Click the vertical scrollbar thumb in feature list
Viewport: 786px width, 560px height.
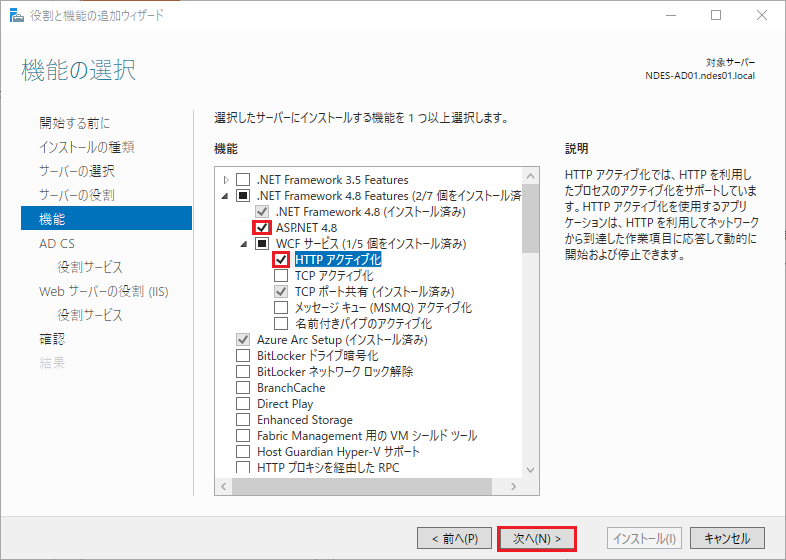point(530,219)
